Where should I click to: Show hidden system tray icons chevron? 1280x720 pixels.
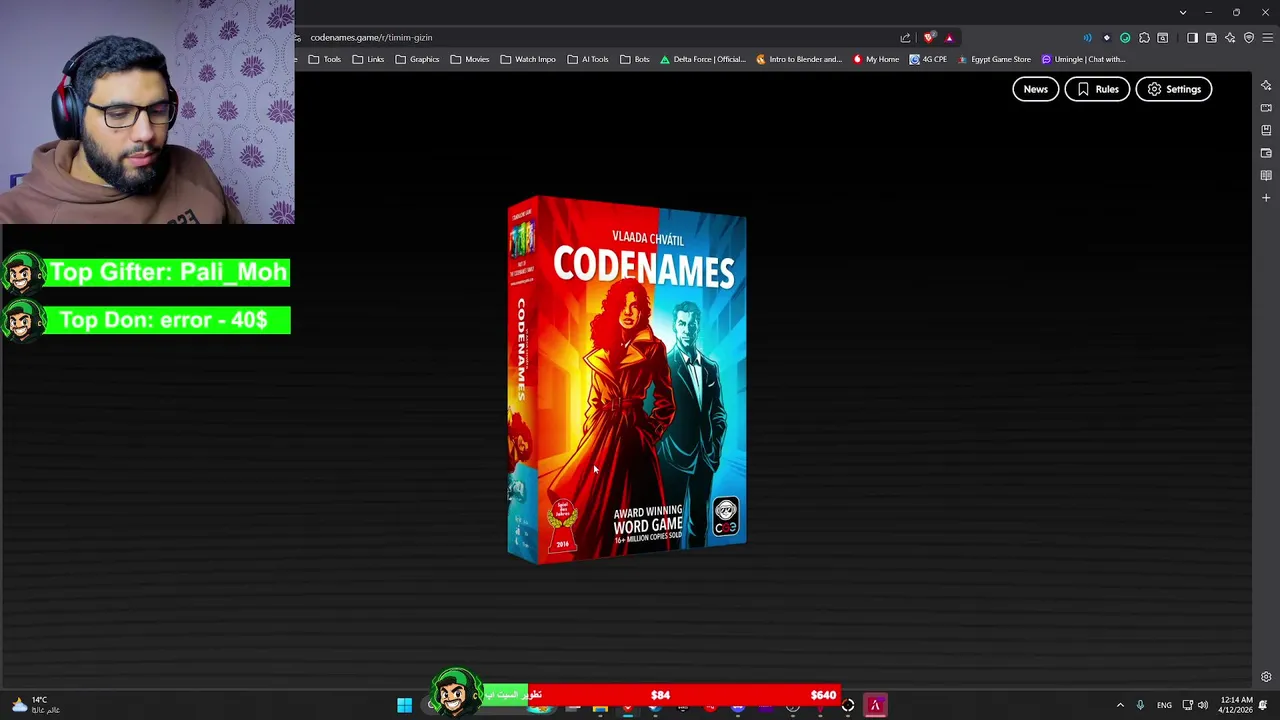point(1120,706)
